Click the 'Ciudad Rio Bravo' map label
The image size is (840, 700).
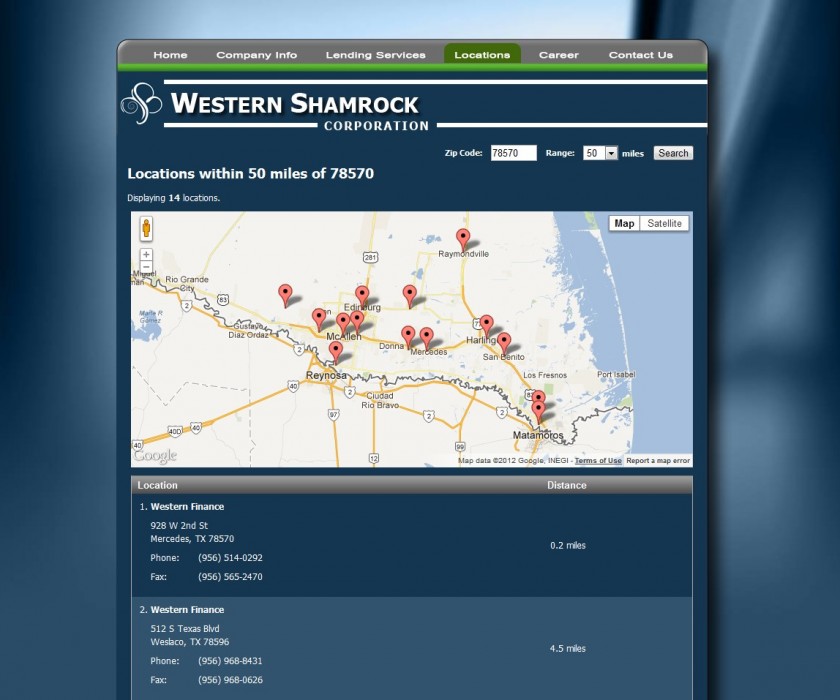tap(380, 401)
